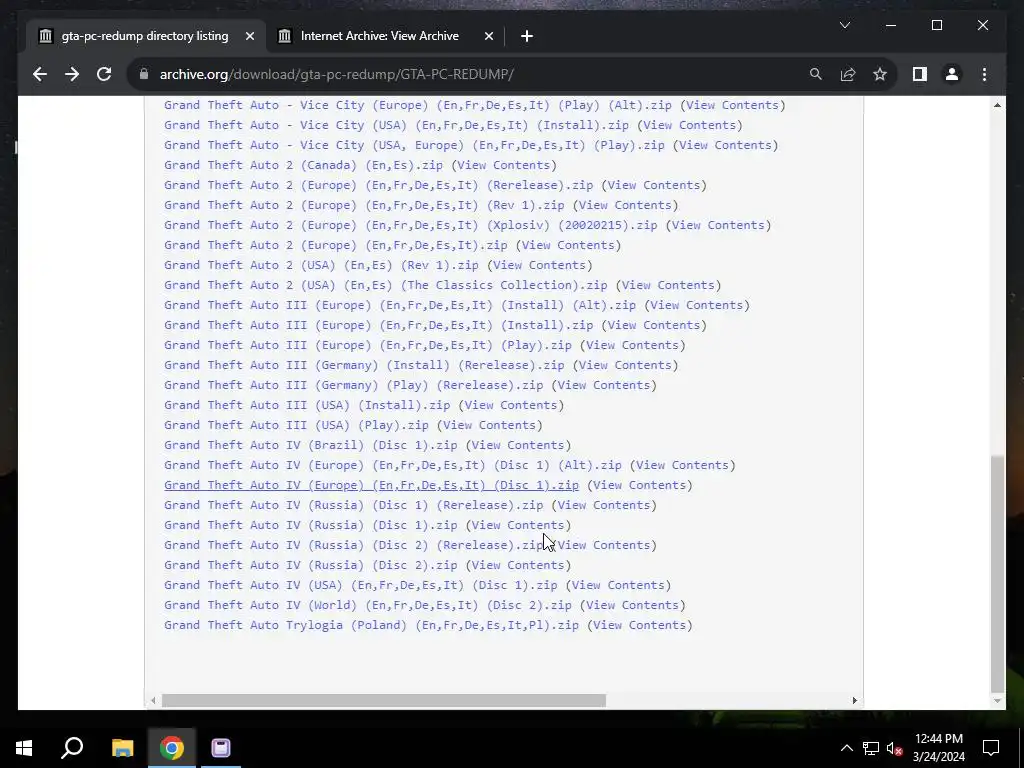Download underlined GTA IV (Europe) (Disc 1).zip
This screenshot has width=1024, height=768.
(x=371, y=485)
